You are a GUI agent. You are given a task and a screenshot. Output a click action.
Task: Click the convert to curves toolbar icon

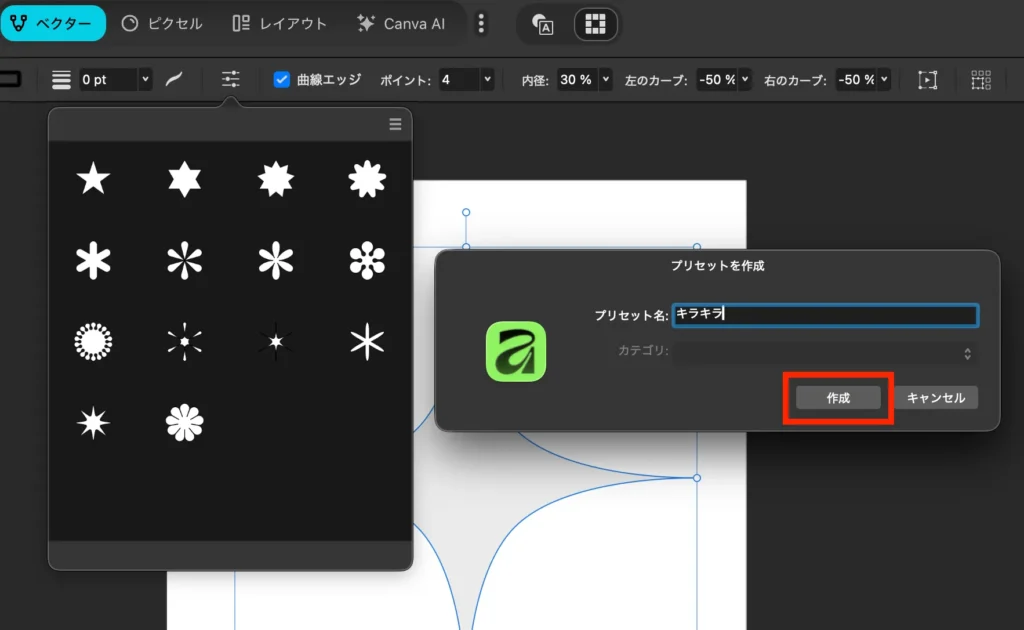tap(927, 79)
